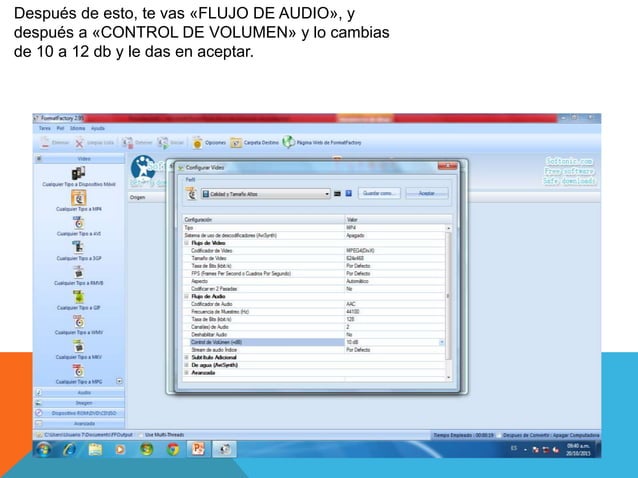638x478 pixels.
Task: Select Cualquier Tipo a GIF icon
Action: 79,297
